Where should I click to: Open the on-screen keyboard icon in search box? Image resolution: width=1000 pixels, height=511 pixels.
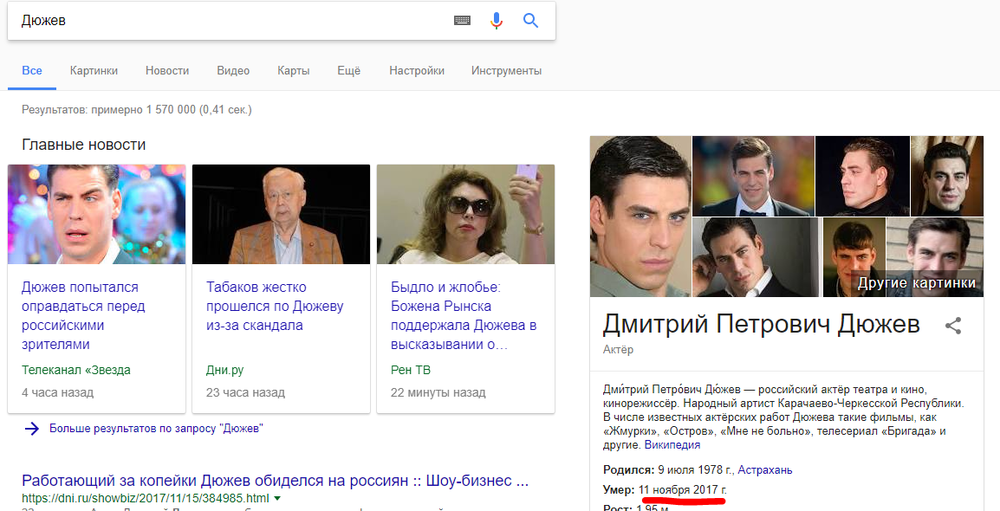[x=462, y=20]
